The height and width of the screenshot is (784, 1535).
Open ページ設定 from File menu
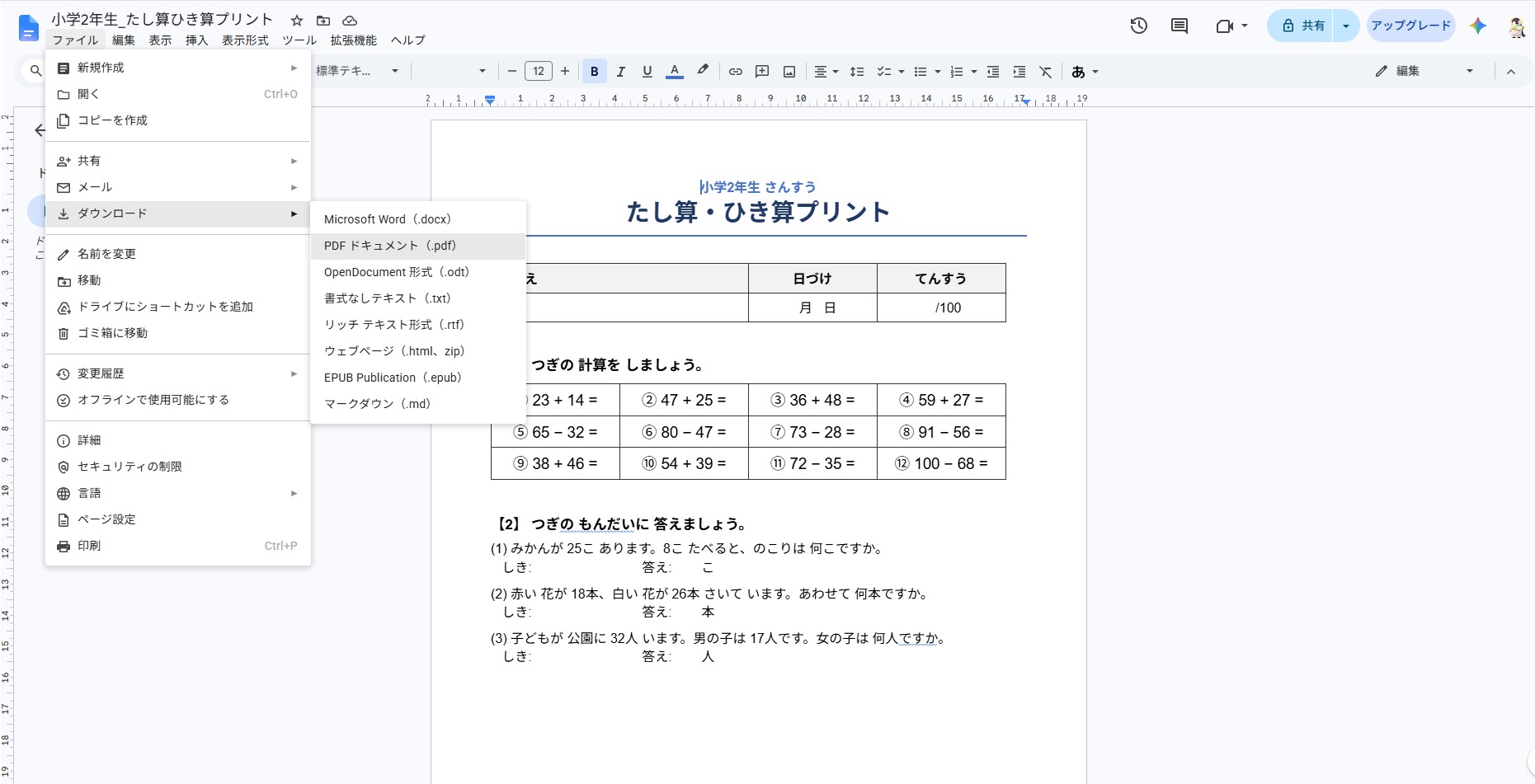[178, 519]
